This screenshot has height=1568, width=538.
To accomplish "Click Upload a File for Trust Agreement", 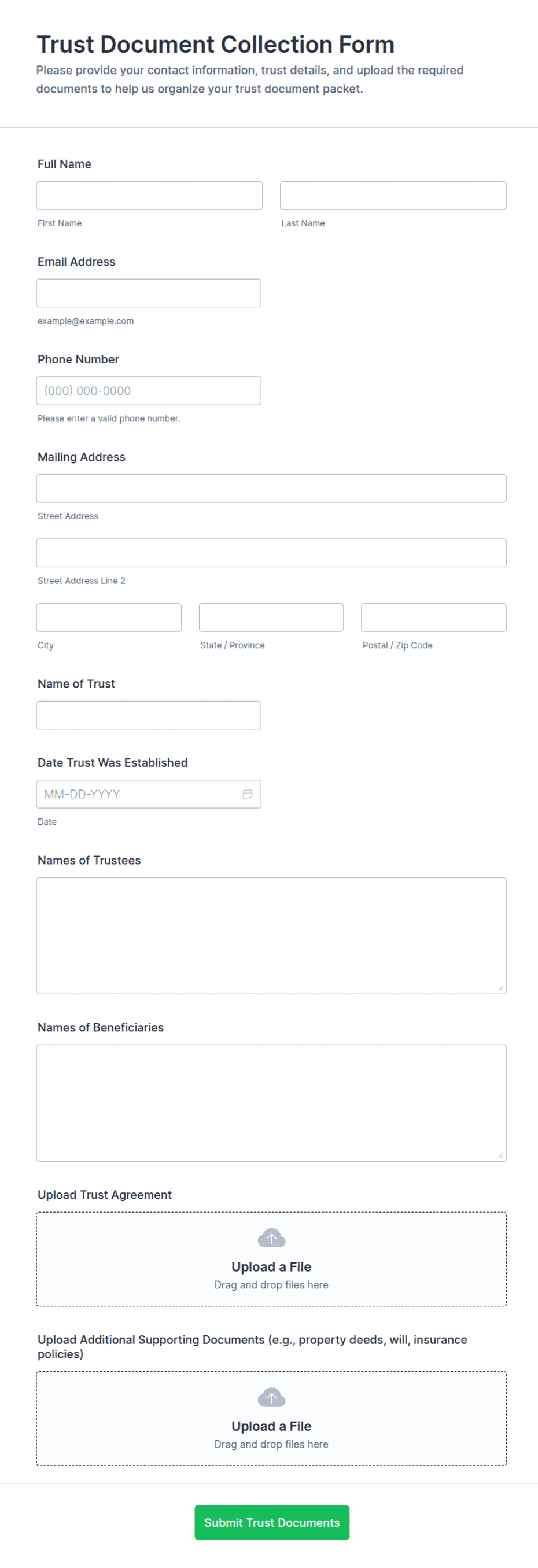I will (271, 1266).
